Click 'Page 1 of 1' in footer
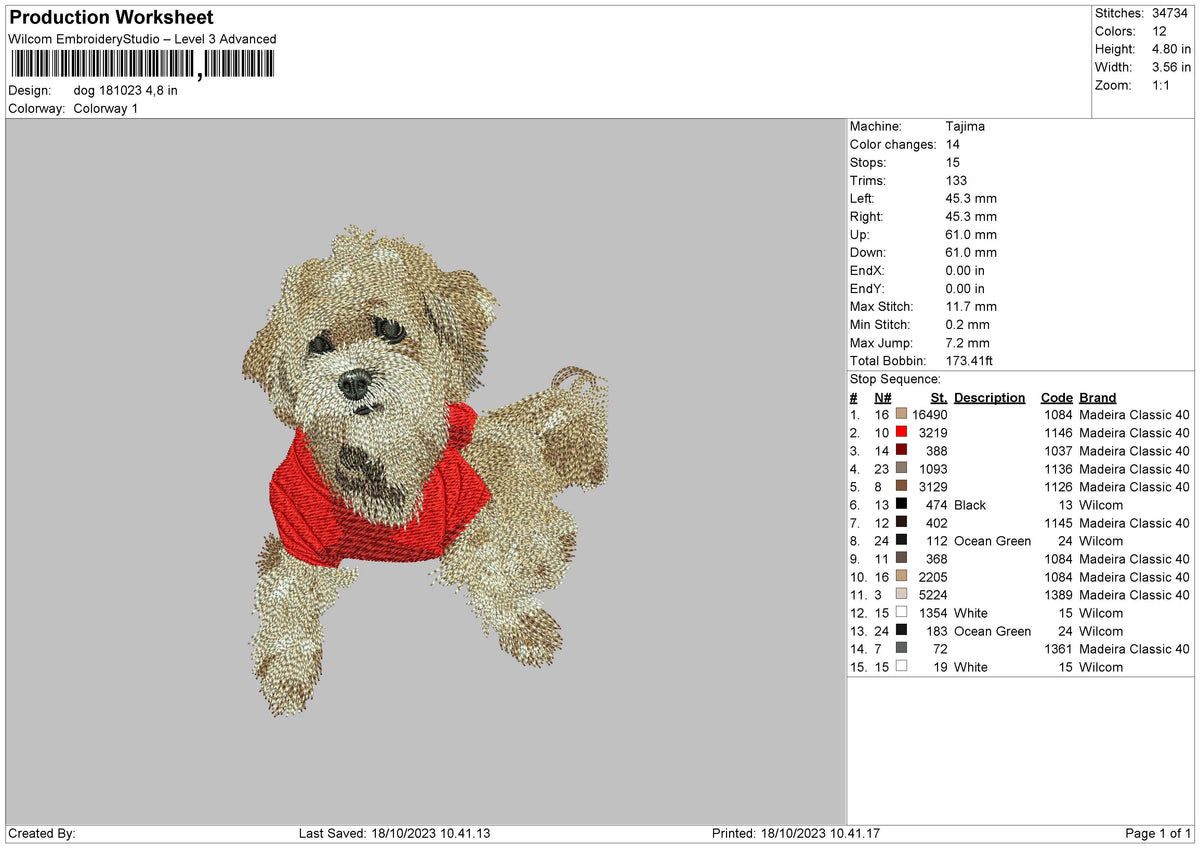 1158,833
